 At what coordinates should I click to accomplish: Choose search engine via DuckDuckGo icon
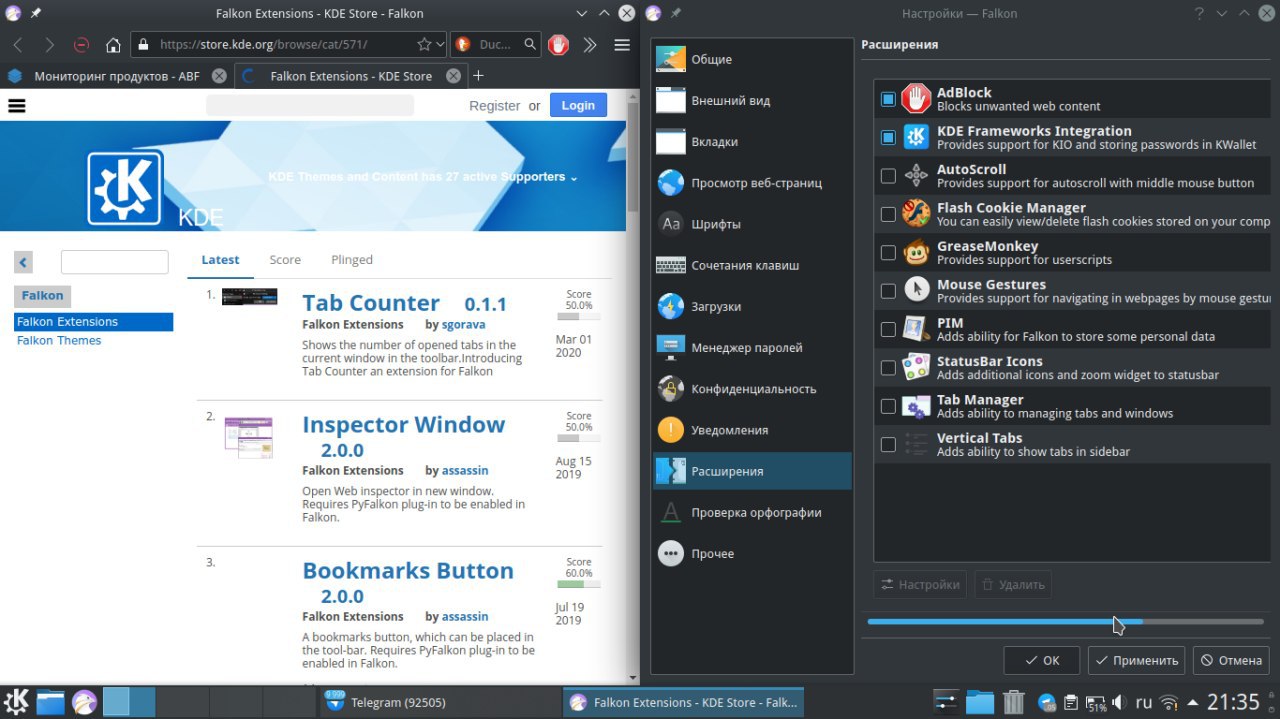463,45
